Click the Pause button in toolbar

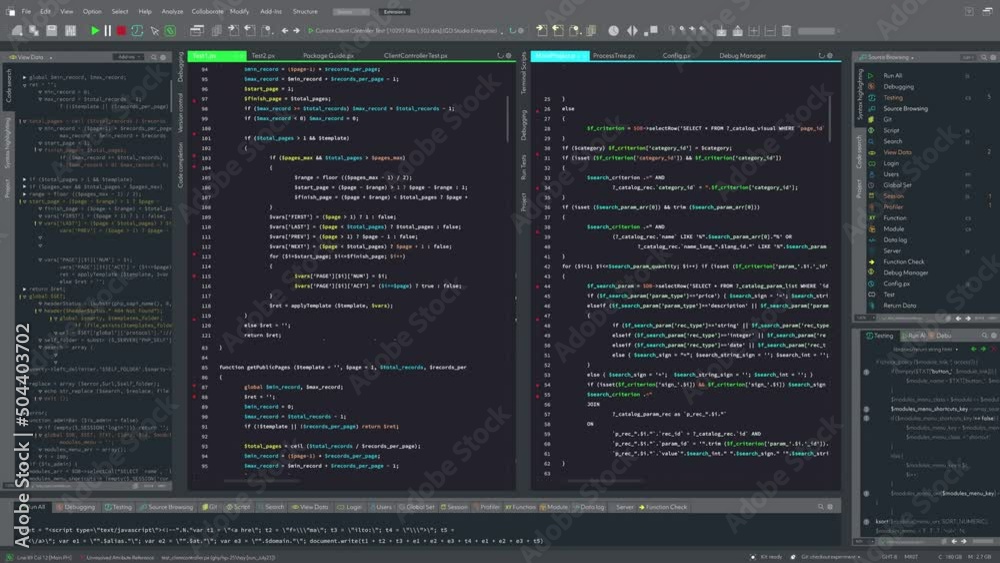click(108, 30)
